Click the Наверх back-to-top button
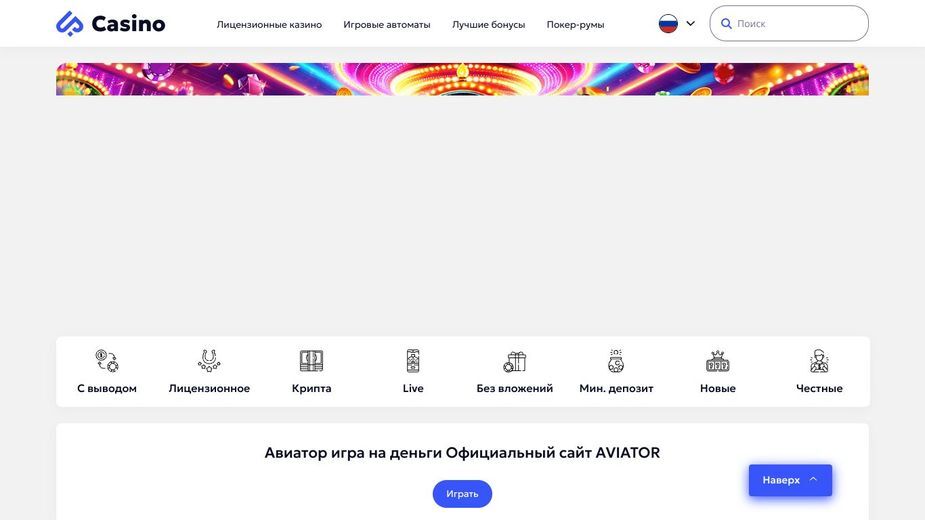925x520 pixels. click(x=790, y=480)
